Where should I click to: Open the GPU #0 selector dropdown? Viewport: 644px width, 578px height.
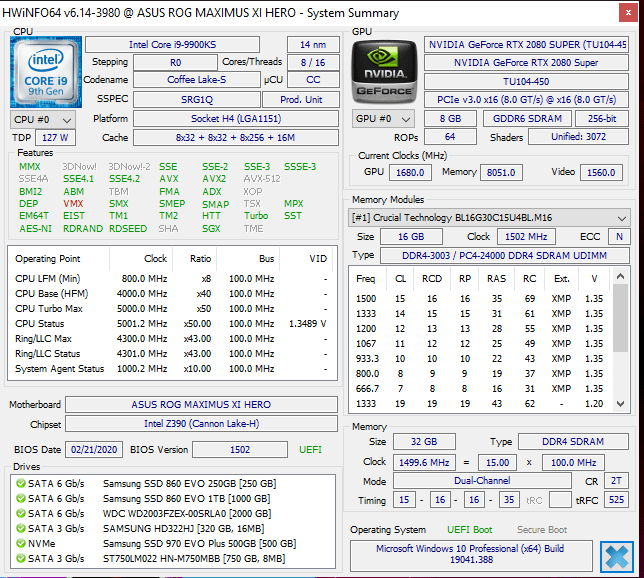tap(383, 119)
